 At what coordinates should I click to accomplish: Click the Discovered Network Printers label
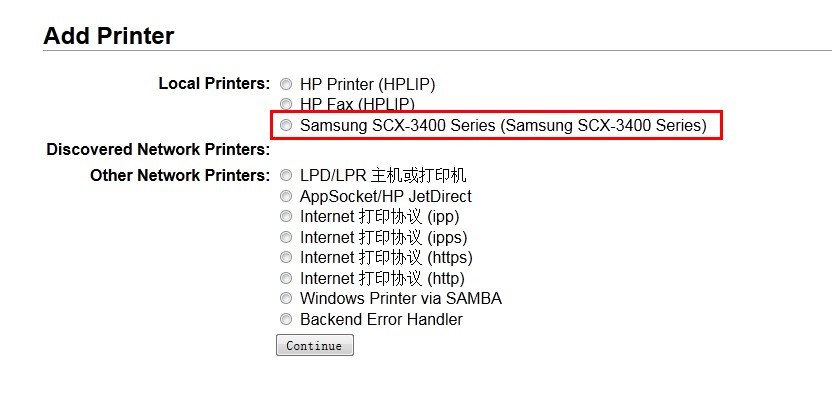(158, 150)
